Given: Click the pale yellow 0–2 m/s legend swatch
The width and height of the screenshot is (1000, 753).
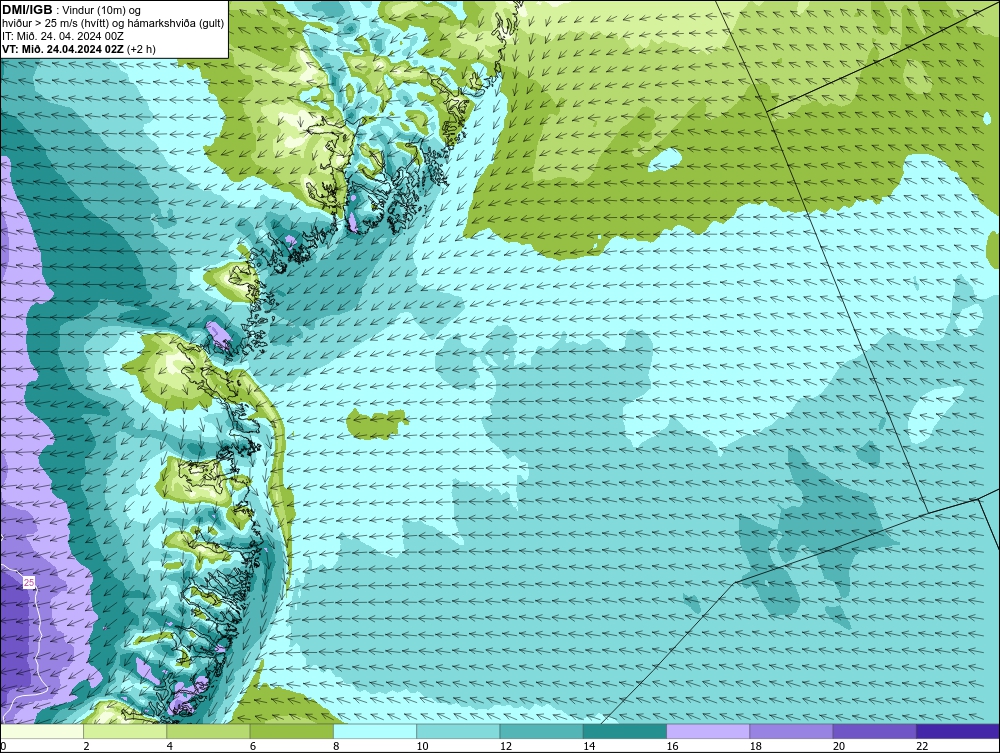Looking at the screenshot, I should coord(41,731).
